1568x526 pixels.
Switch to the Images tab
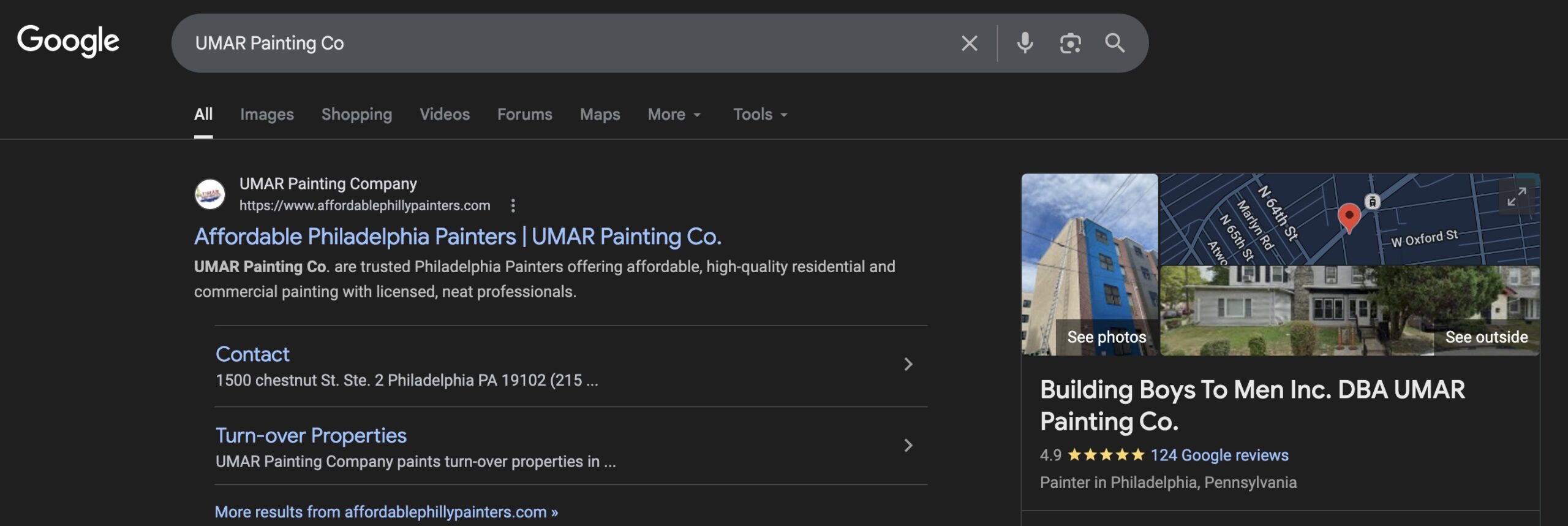click(266, 115)
